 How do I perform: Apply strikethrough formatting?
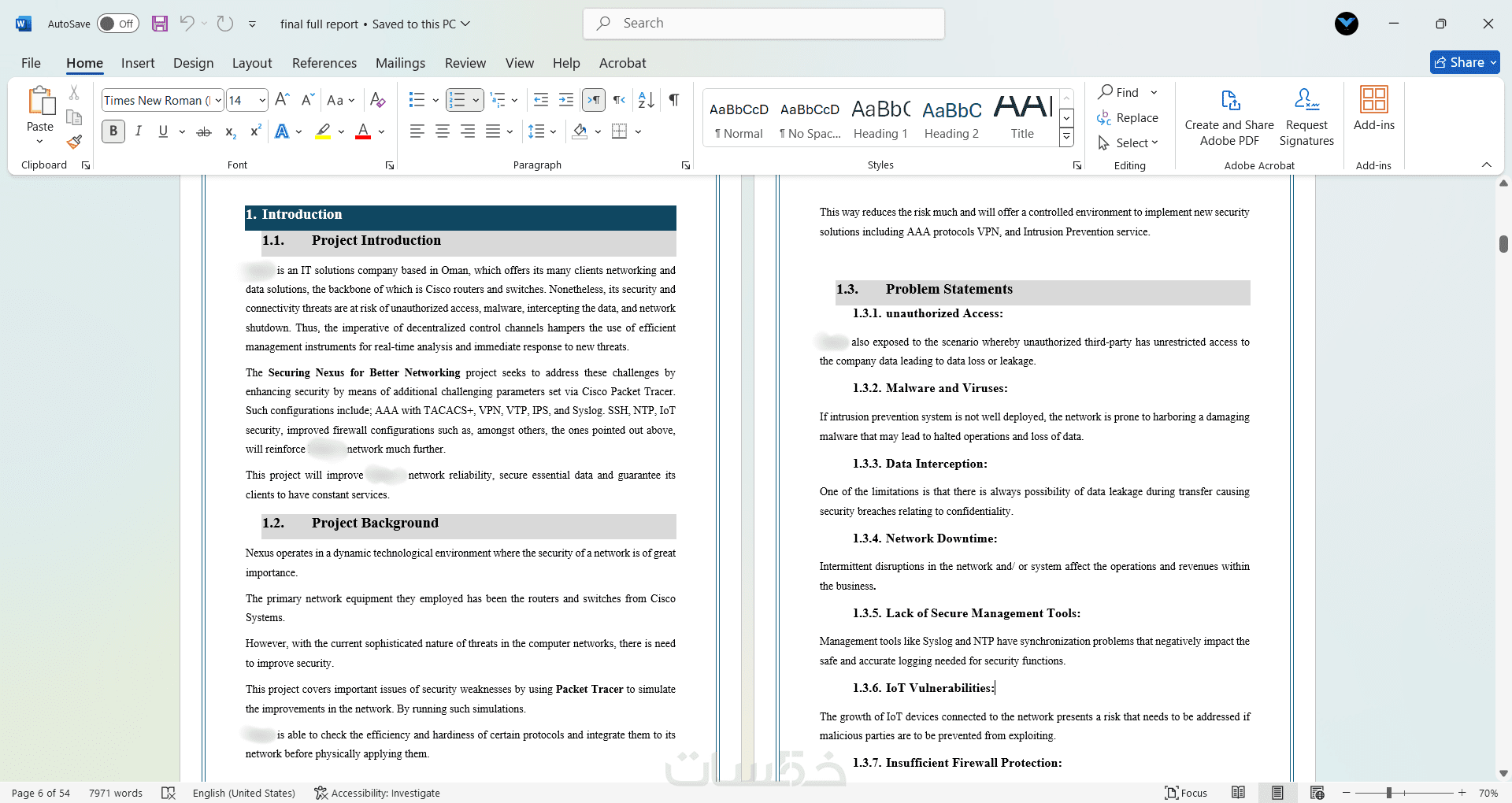[204, 131]
